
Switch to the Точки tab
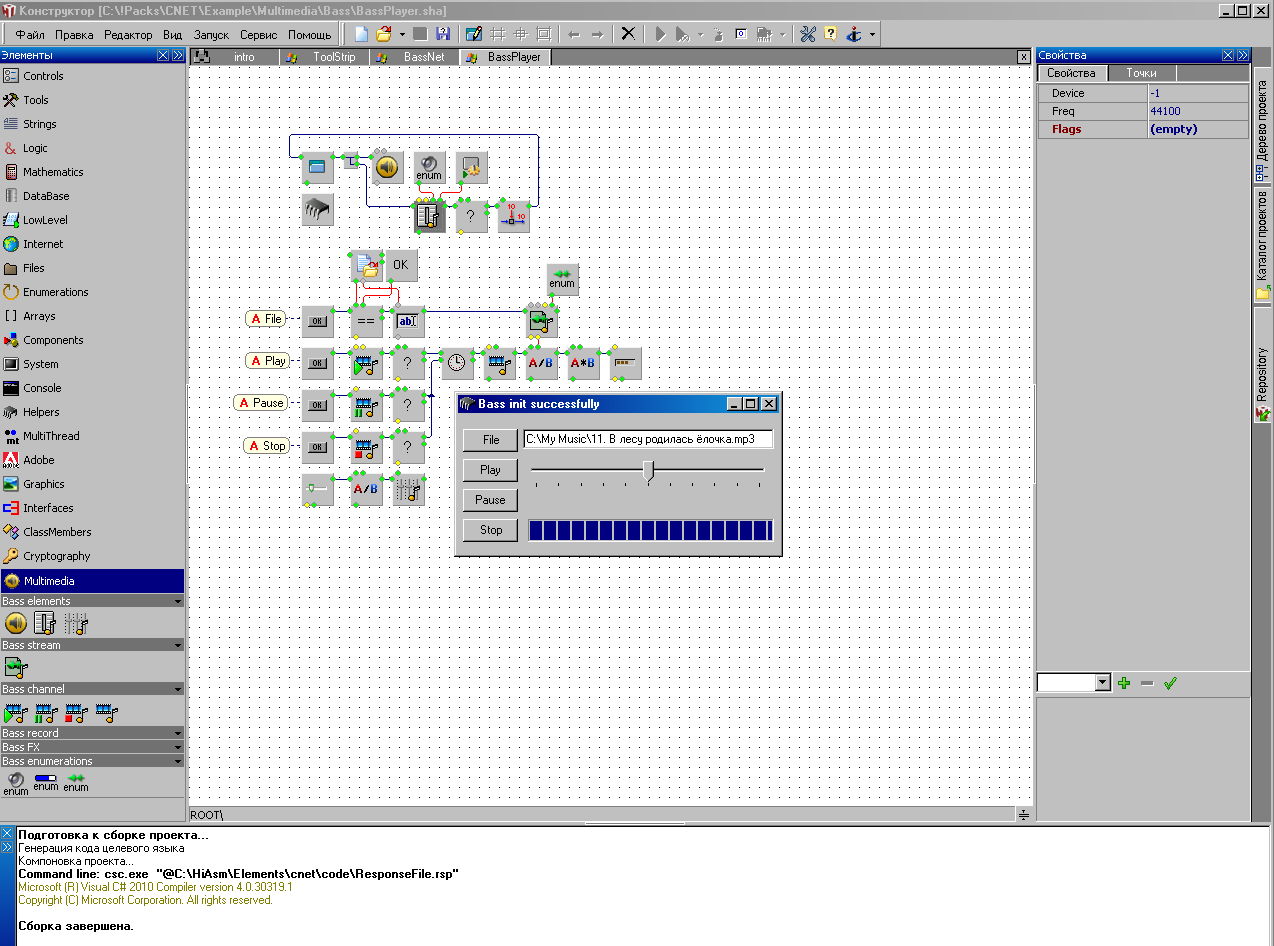[x=1141, y=73]
